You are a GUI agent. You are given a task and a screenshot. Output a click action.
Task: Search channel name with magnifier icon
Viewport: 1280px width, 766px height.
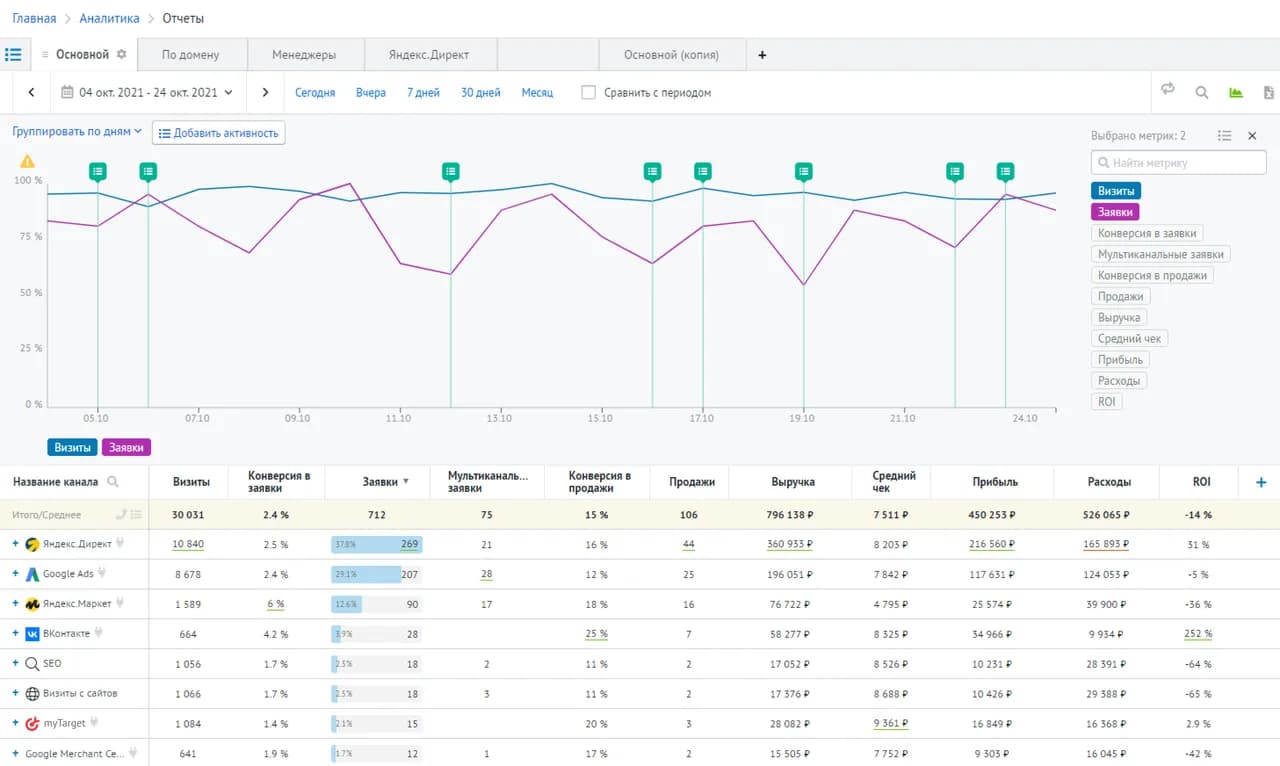click(113, 482)
